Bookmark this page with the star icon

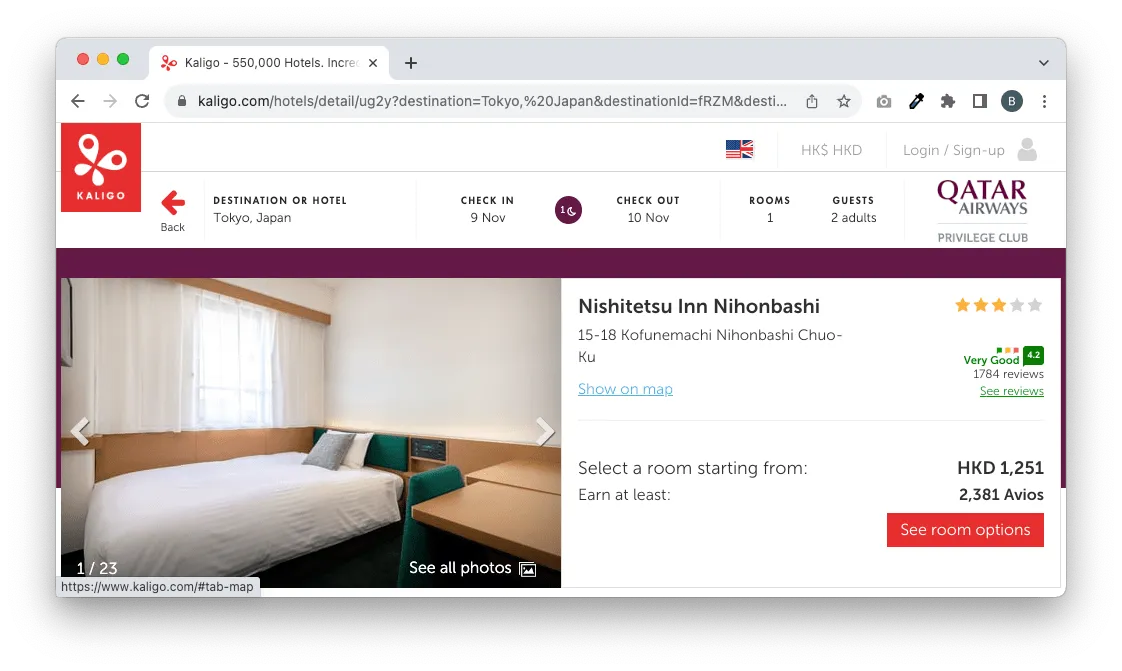coord(844,102)
